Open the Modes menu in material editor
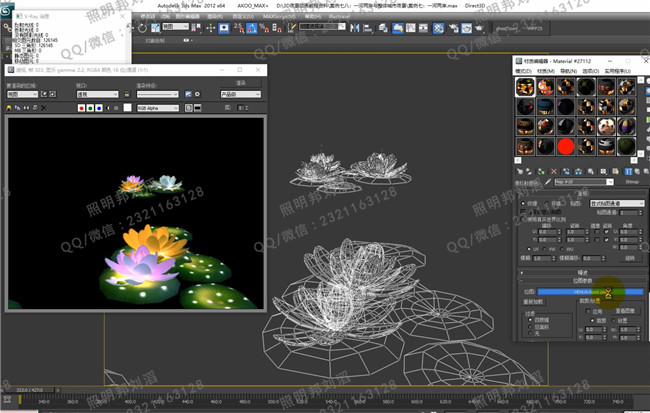The image size is (650, 413). tap(524, 71)
